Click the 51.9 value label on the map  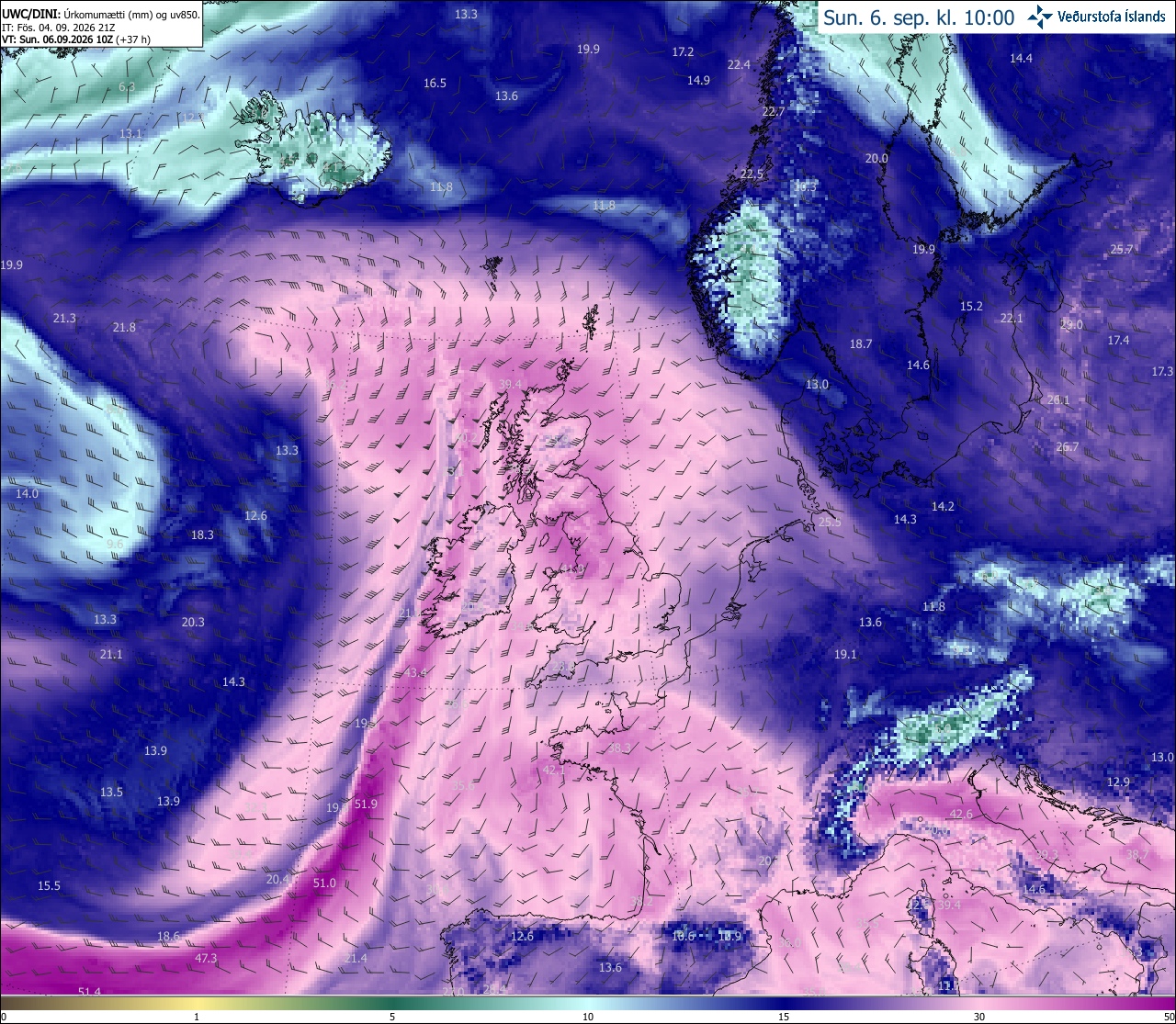tap(366, 805)
